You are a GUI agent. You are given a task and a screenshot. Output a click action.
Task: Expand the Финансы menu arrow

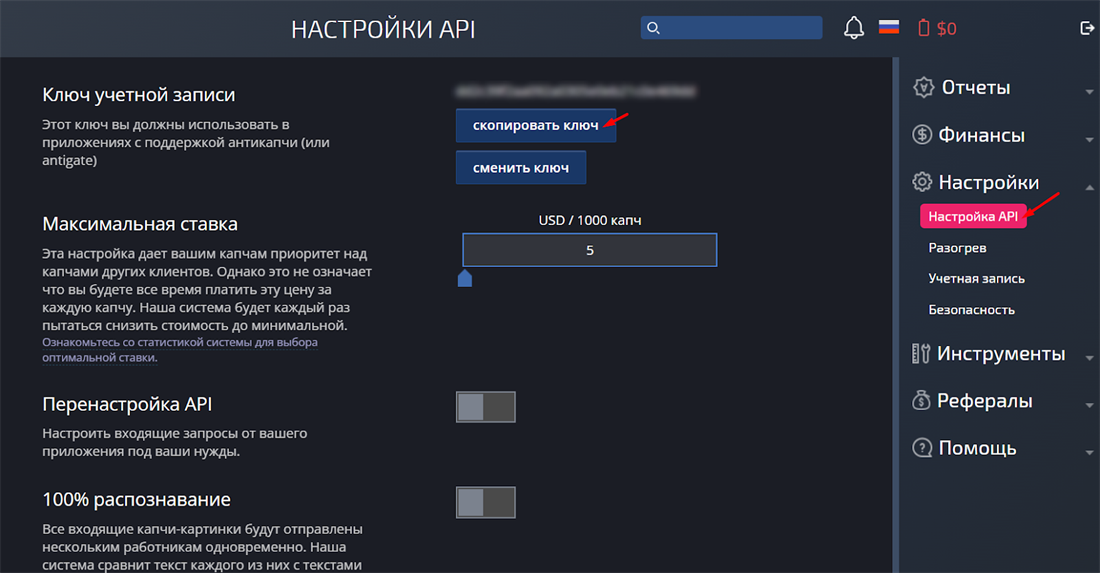point(1089,139)
